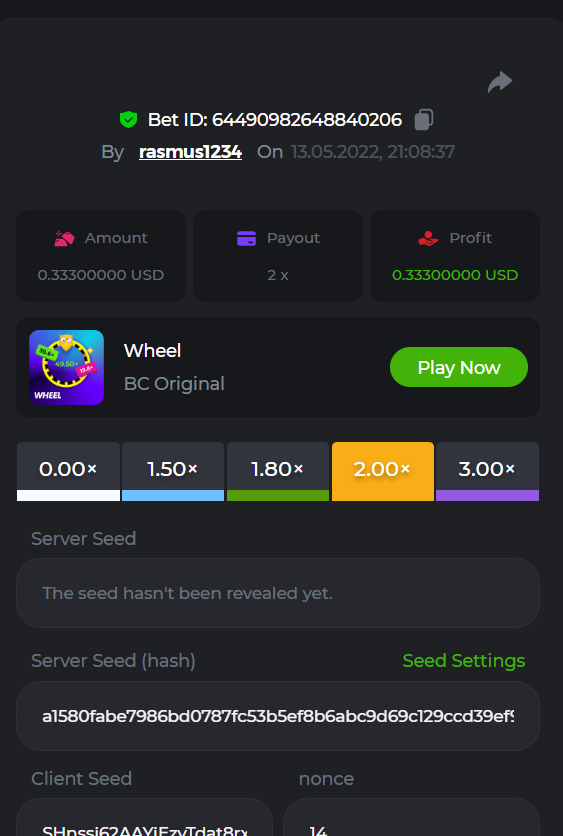Copy the Bet ID with copy icon
Screen dimensions: 563x836
(x=424, y=119)
